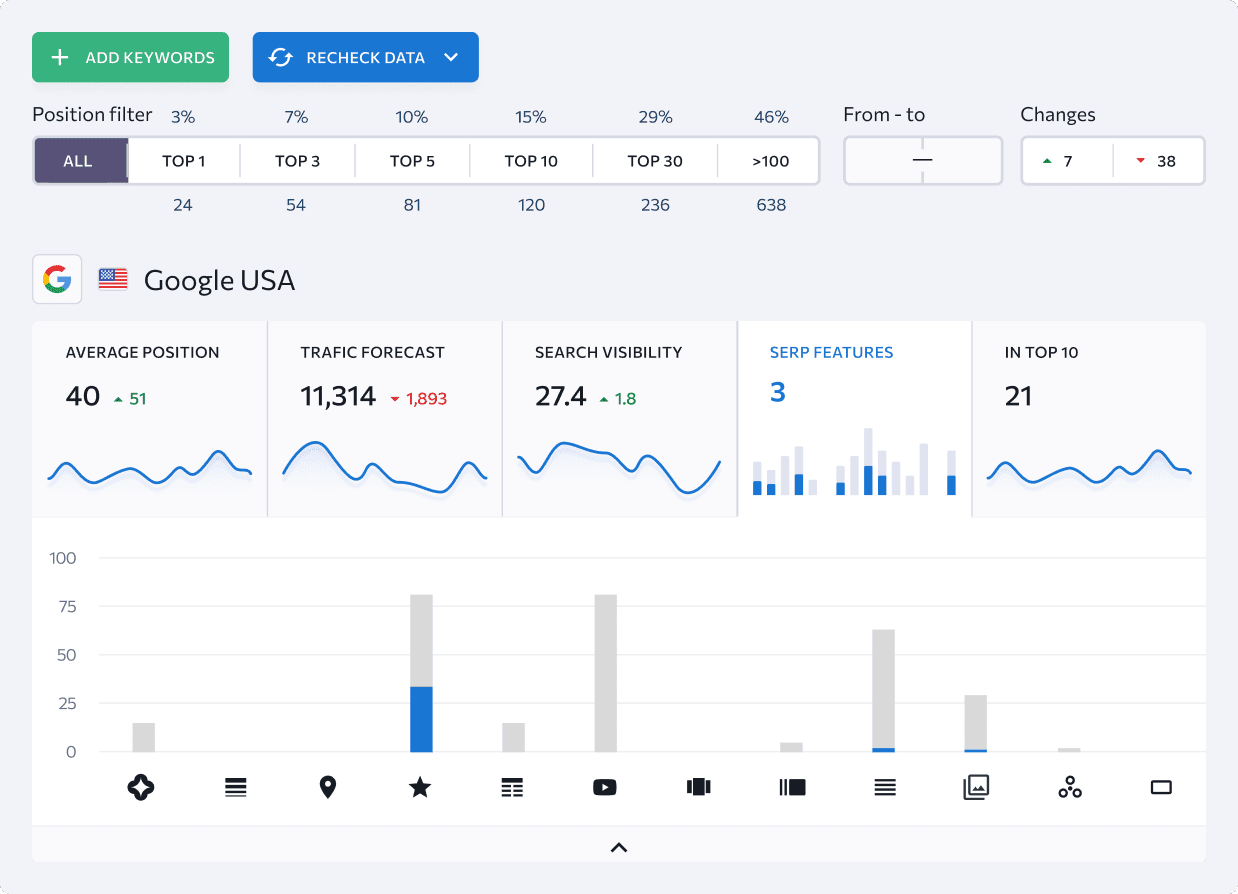Screen dimensions: 1238x894
Task: Click the From - to range field
Action: (x=922, y=161)
